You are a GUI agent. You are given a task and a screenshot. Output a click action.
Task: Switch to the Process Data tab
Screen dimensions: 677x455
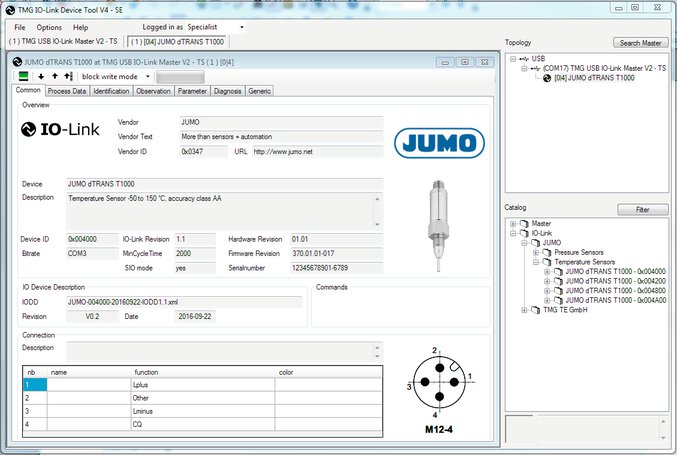point(67,91)
